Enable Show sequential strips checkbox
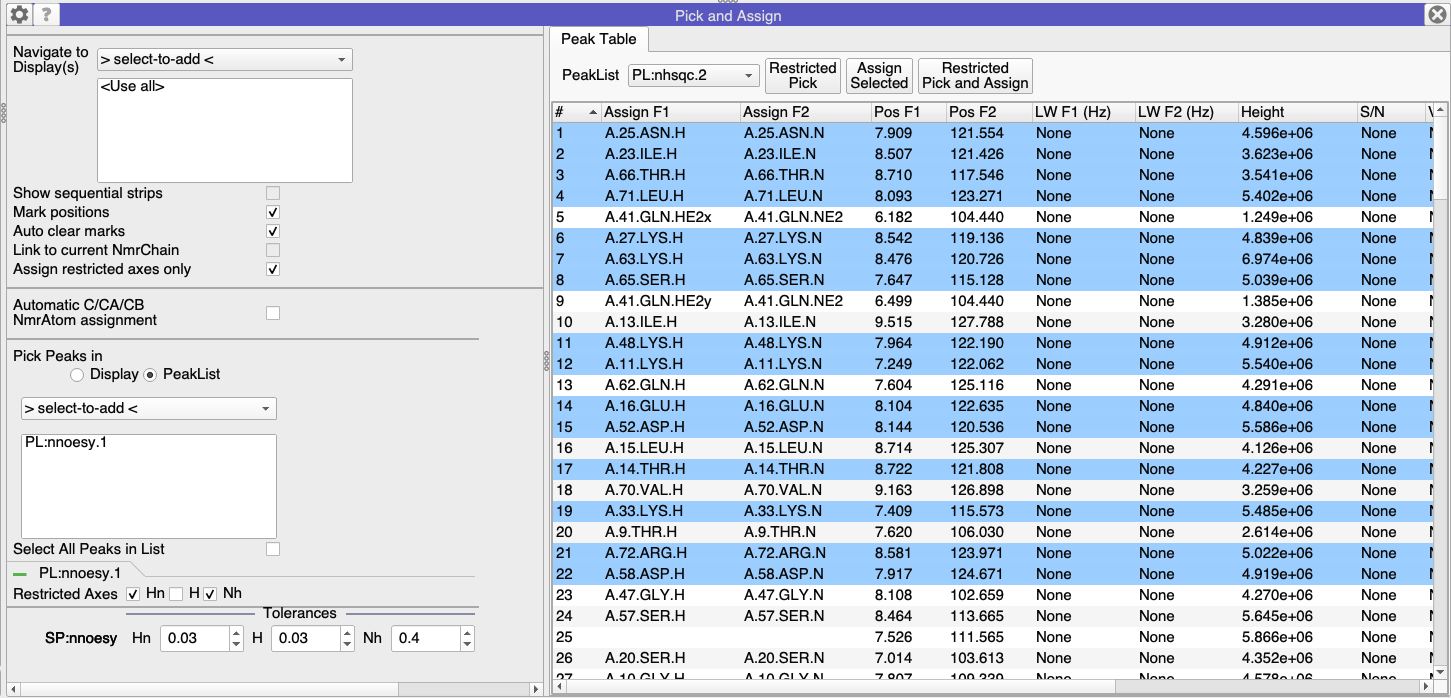This screenshot has width=1451, height=698. click(x=273, y=193)
